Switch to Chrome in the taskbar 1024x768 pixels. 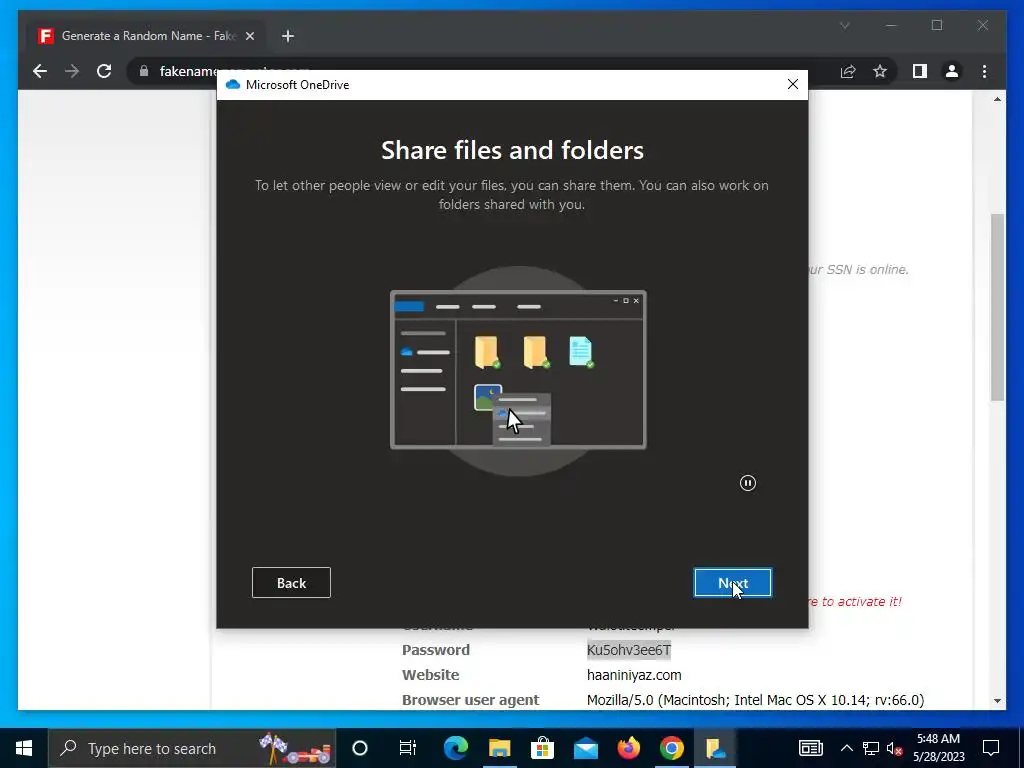[x=671, y=748]
